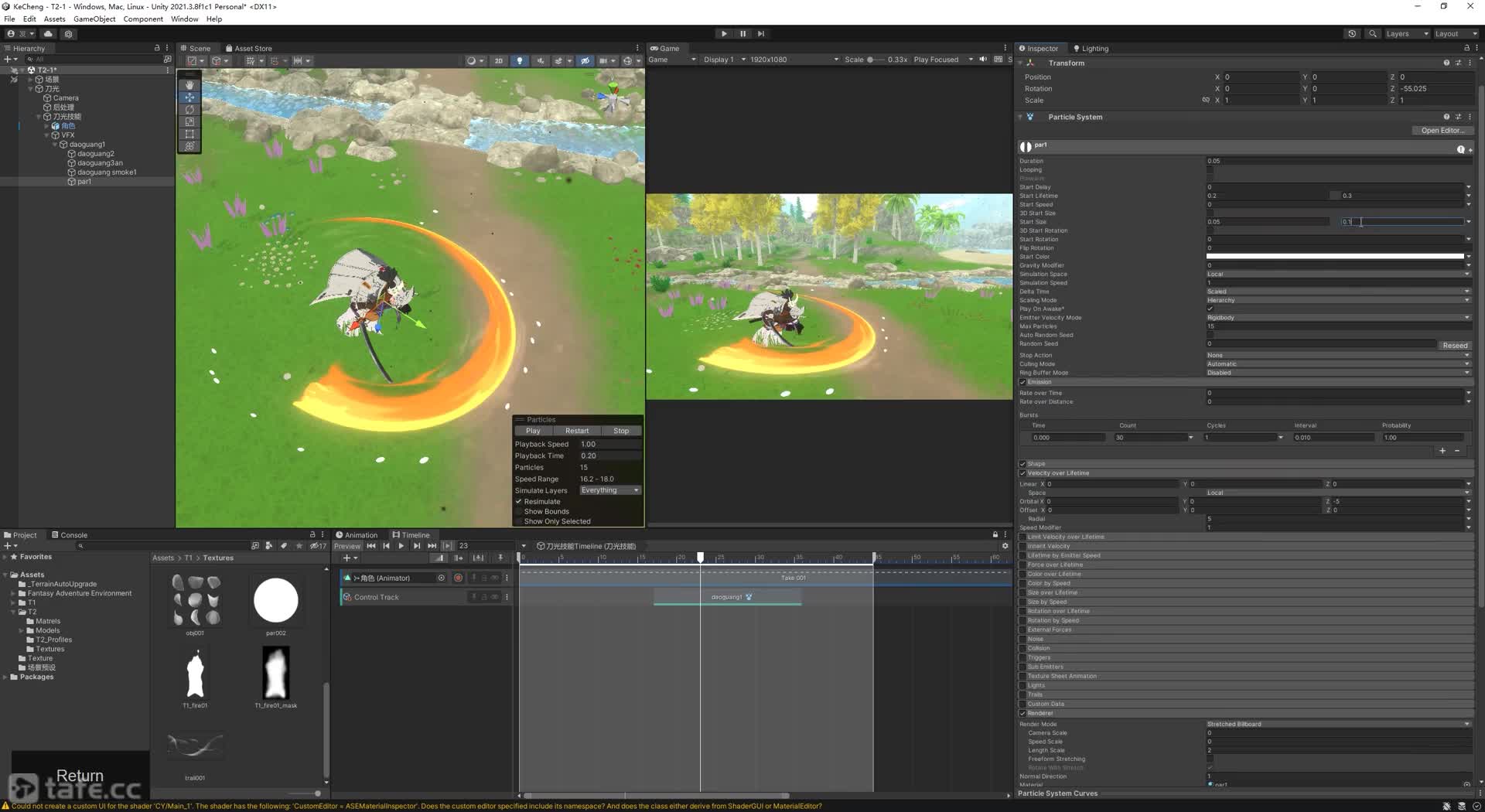Expand the 场景 object in Hierarchy
1485x812 pixels.
[30, 80]
